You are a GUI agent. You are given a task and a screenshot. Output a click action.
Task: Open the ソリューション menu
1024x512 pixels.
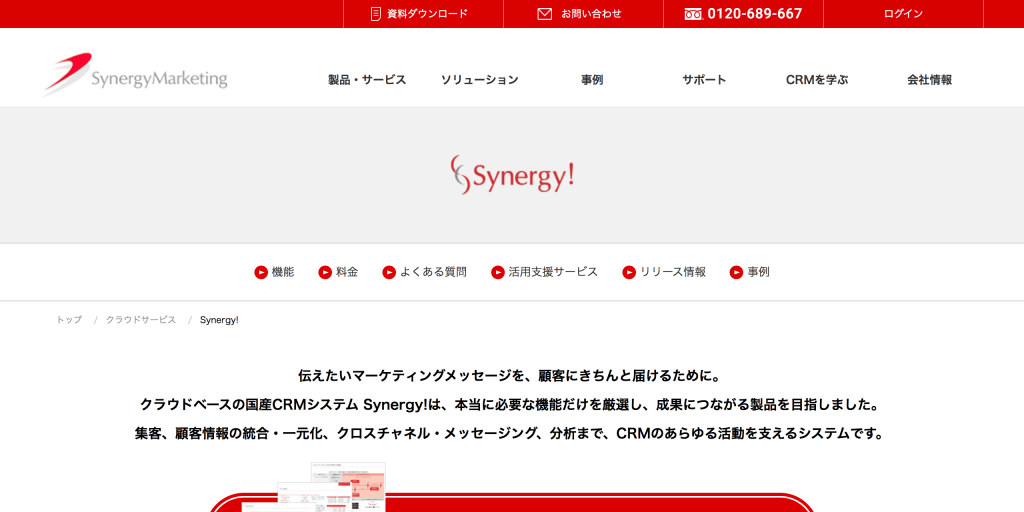click(479, 80)
